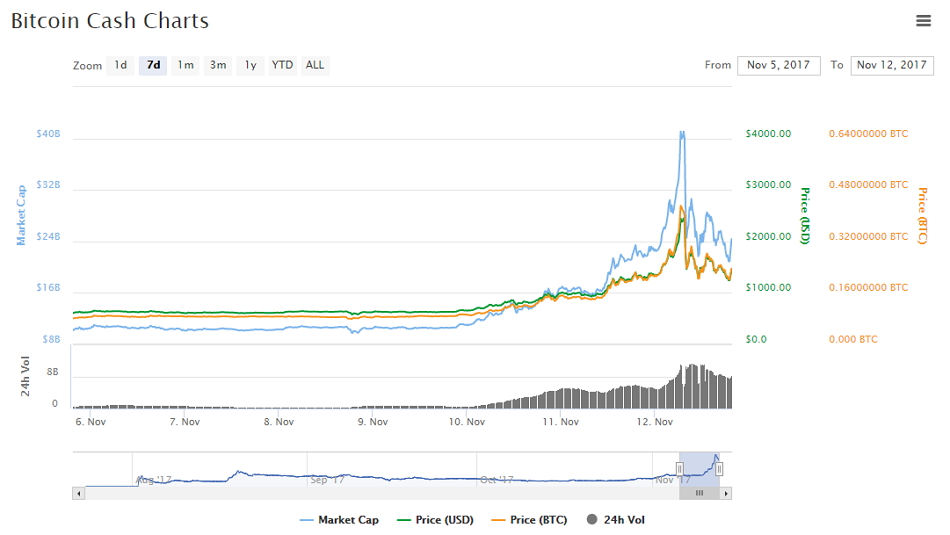Screen dimensions: 950x535
Task: Click the From date field
Action: 778,65
